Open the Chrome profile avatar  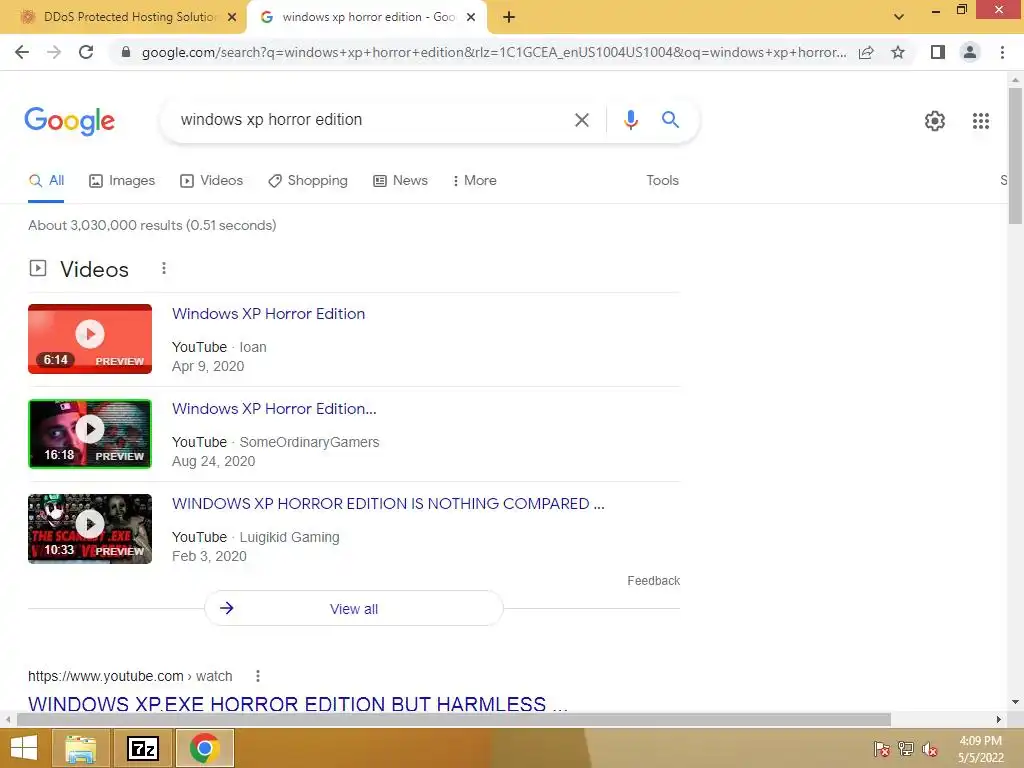click(x=970, y=52)
